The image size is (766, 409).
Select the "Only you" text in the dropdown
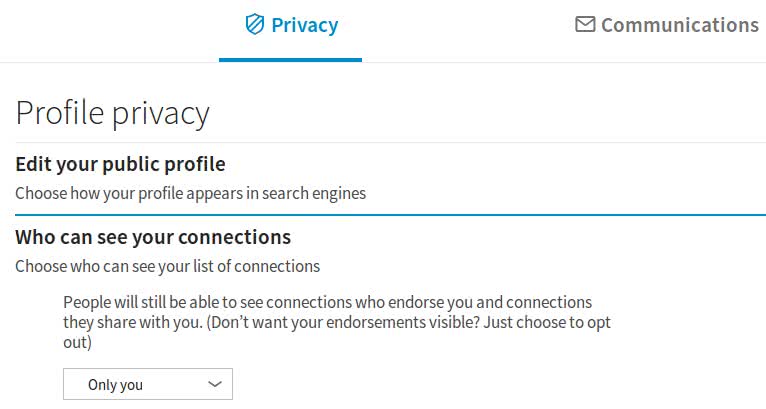(115, 385)
